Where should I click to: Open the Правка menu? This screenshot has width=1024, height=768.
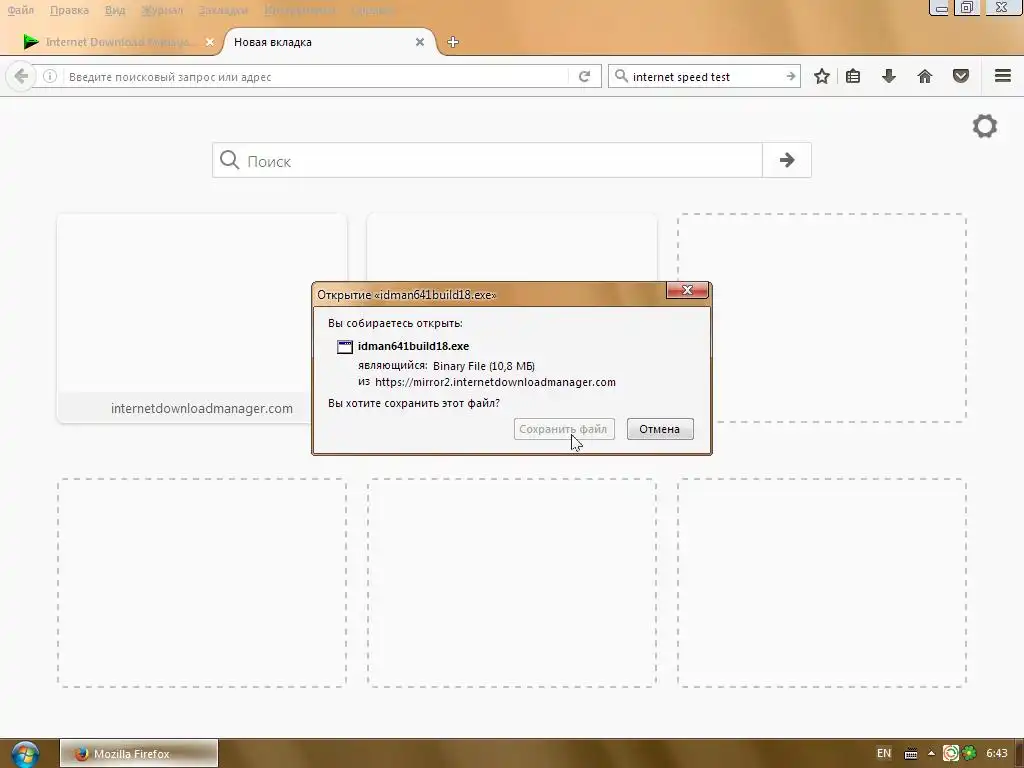[x=69, y=10]
